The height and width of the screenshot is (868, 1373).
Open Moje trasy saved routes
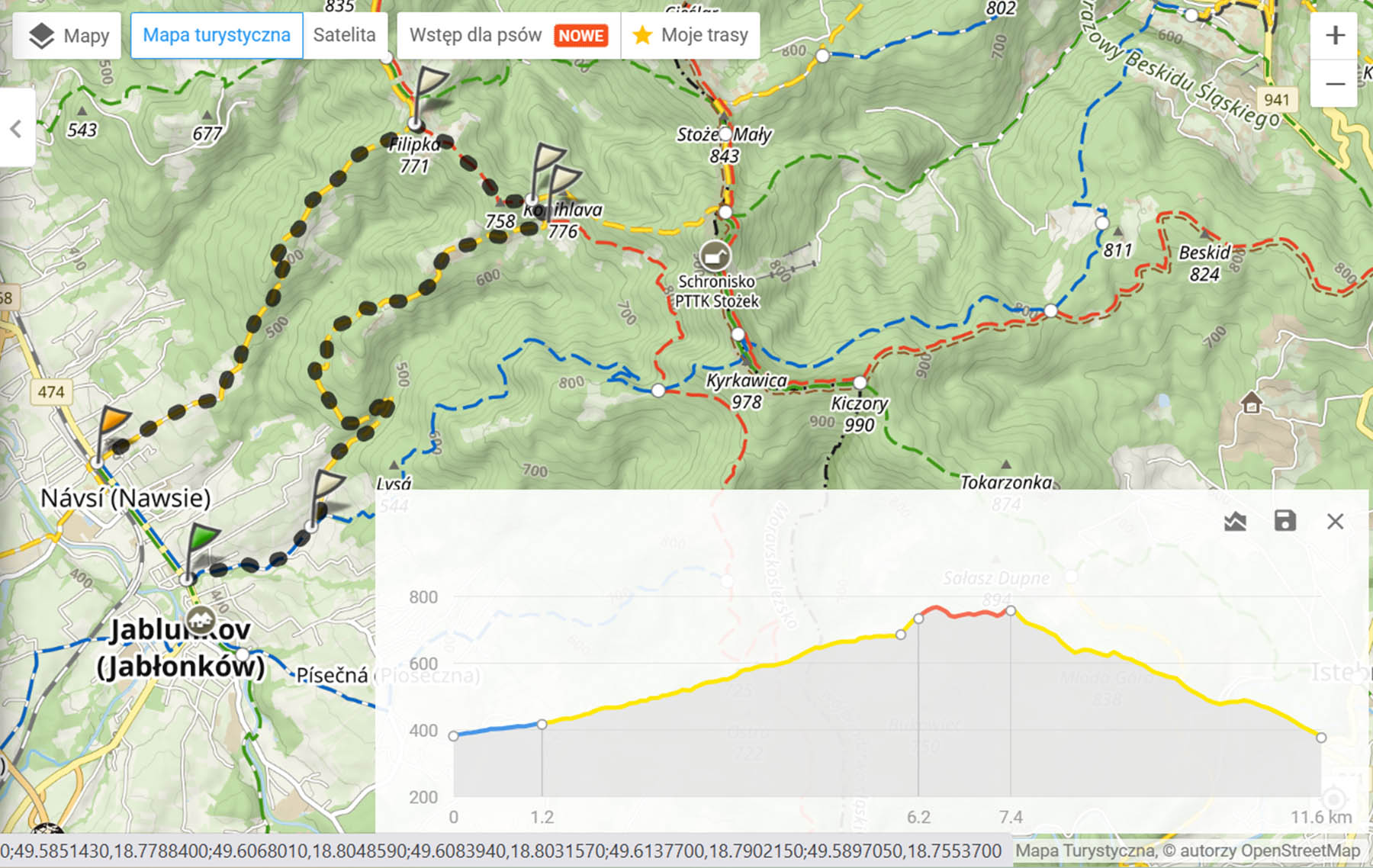[x=691, y=36]
